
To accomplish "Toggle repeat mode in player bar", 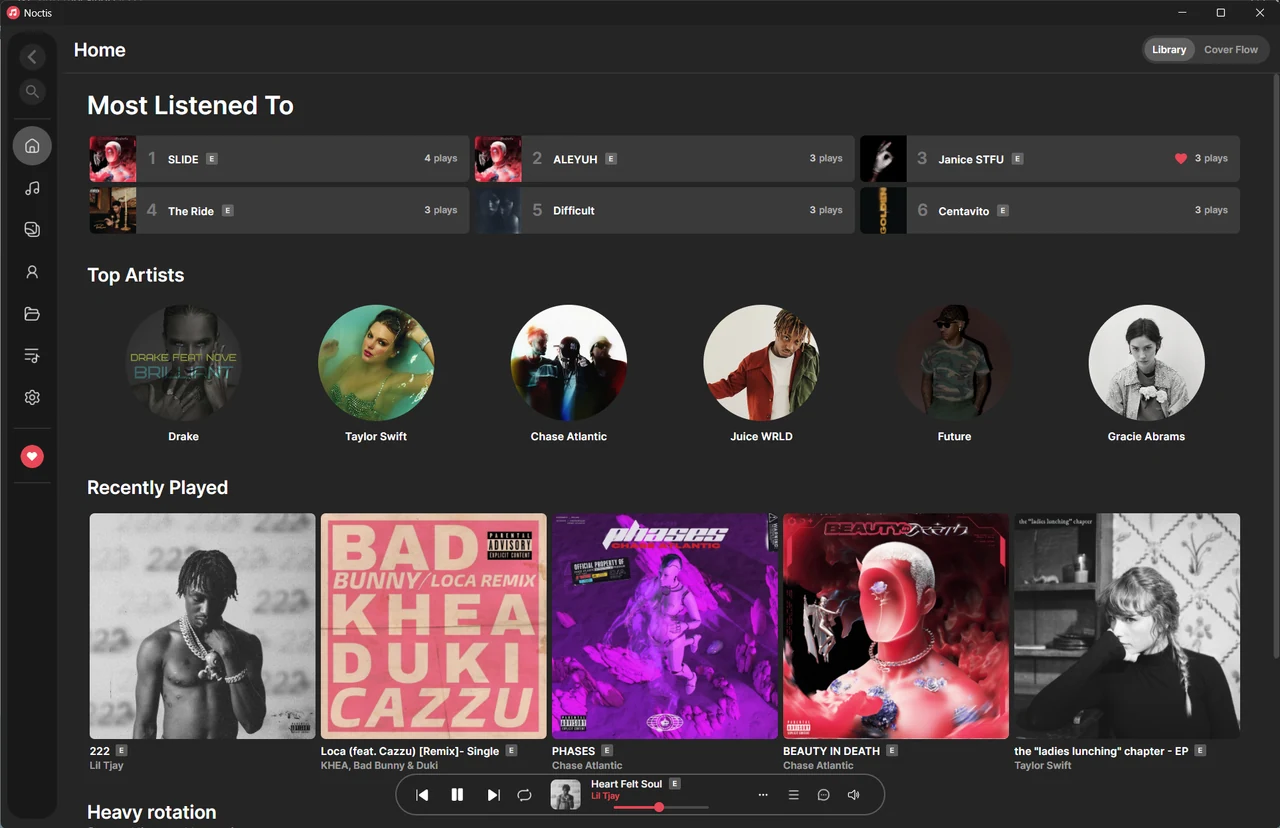I will tap(524, 795).
